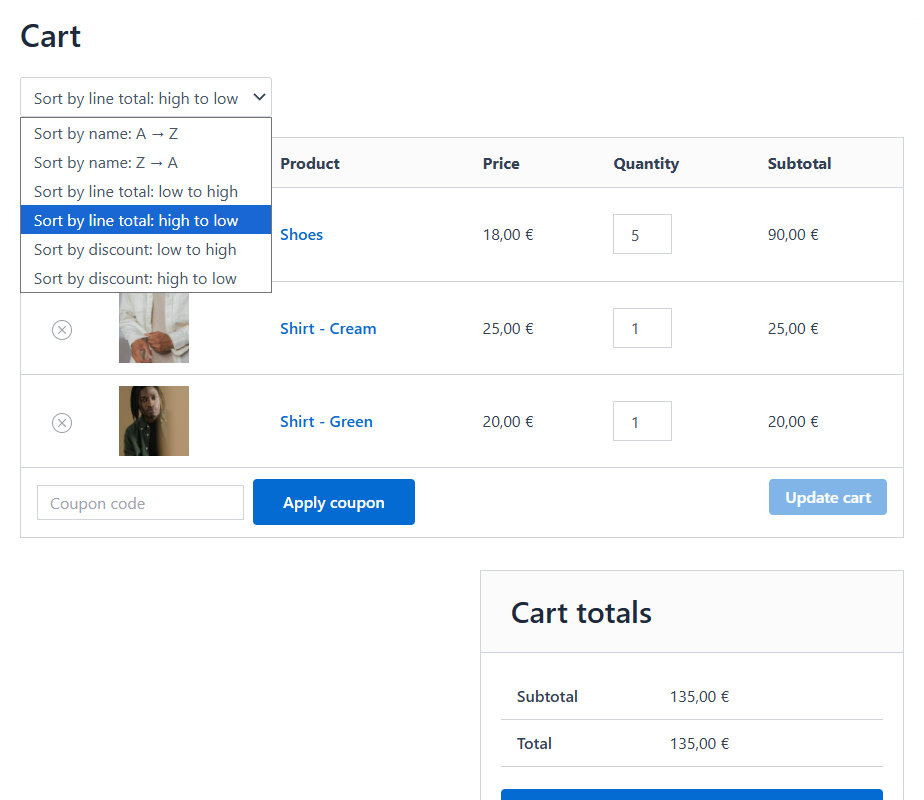Screen dimensions: 924x800
Task: Select "Sort by name: Z → A"
Action: tap(104, 162)
